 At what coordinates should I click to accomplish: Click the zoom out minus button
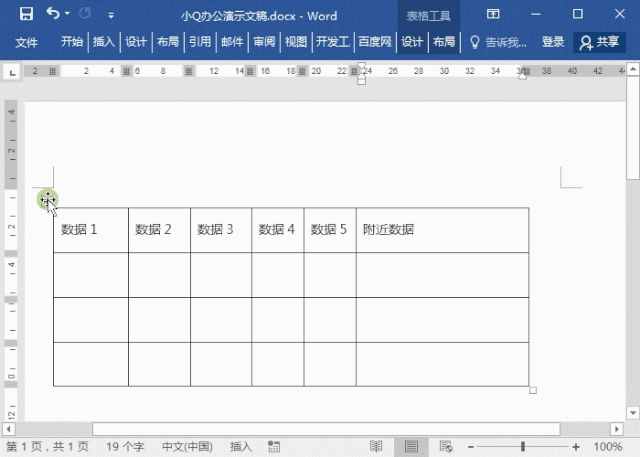click(470, 447)
